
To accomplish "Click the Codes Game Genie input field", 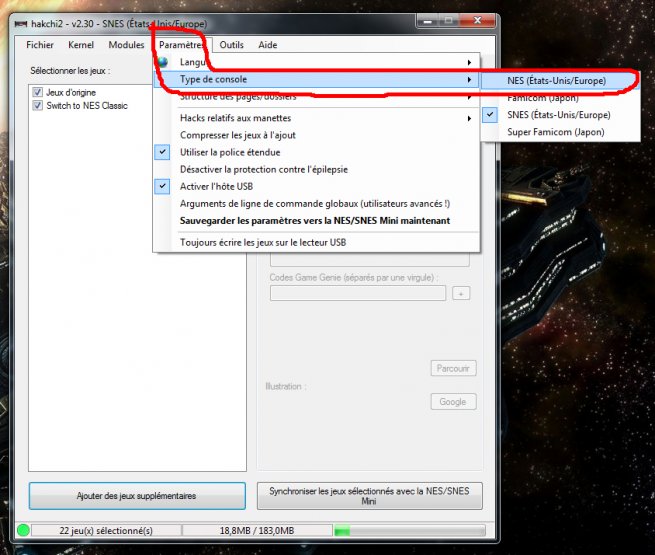I will tap(358, 293).
